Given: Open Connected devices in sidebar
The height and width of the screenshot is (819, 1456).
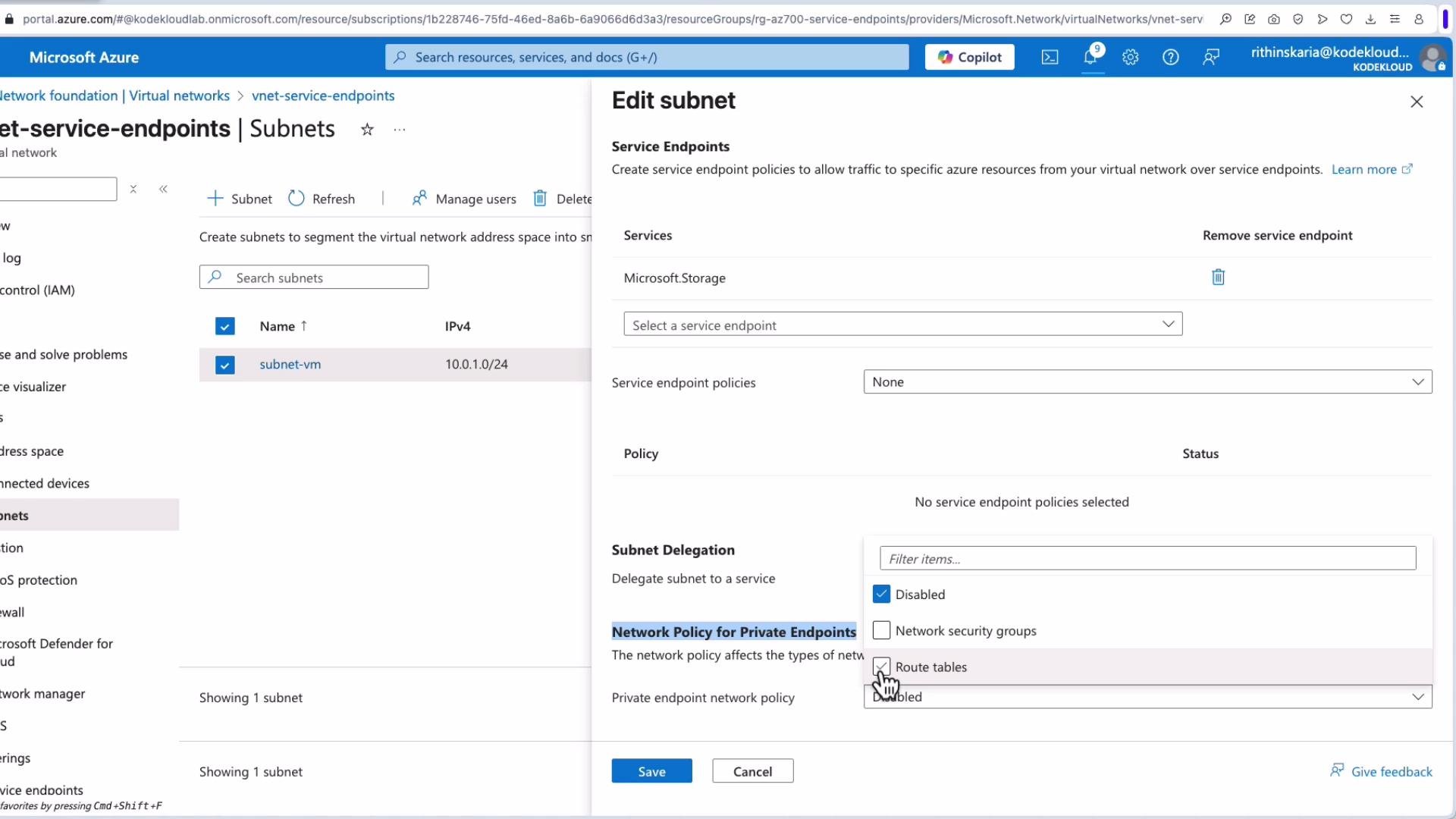Looking at the screenshot, I should pyautogui.click(x=45, y=483).
